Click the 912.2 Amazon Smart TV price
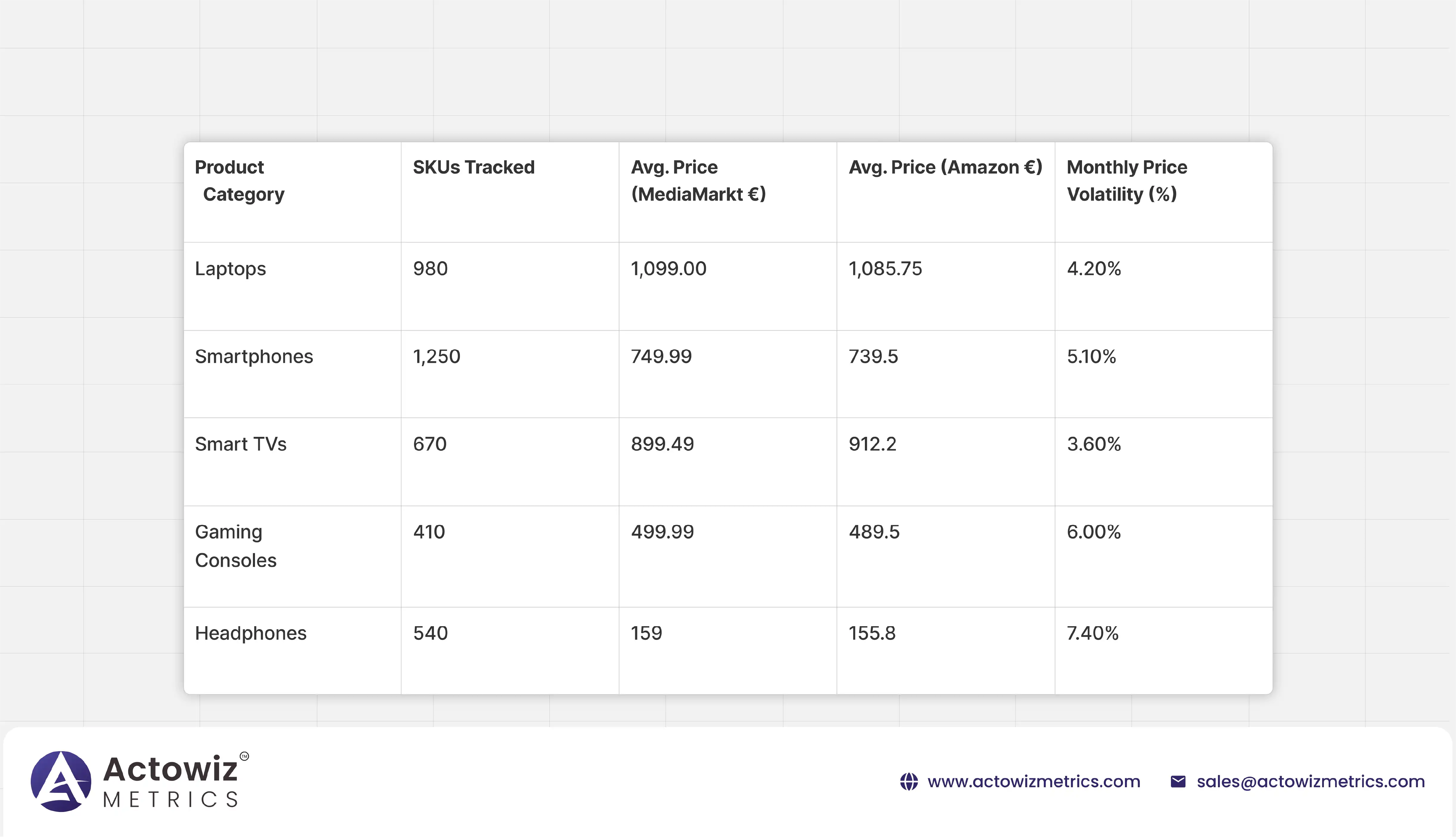1456x837 pixels. tap(872, 444)
